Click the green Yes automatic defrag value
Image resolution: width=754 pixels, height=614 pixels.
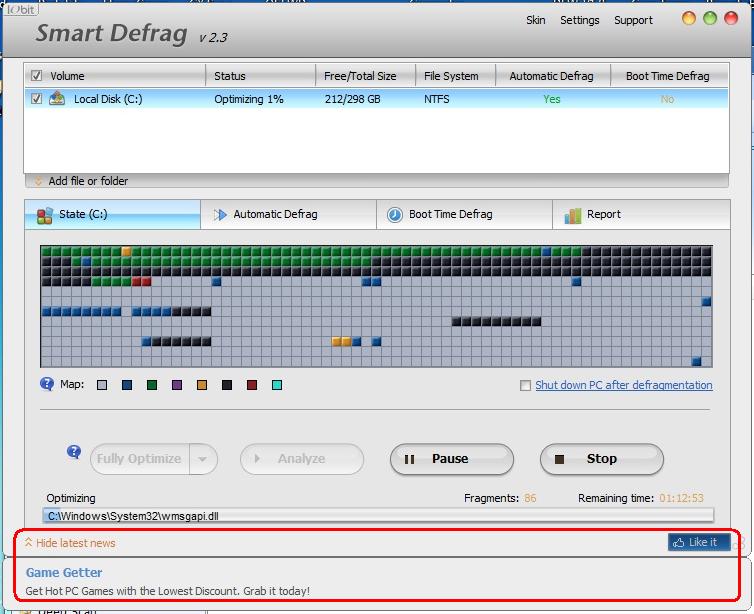click(552, 99)
